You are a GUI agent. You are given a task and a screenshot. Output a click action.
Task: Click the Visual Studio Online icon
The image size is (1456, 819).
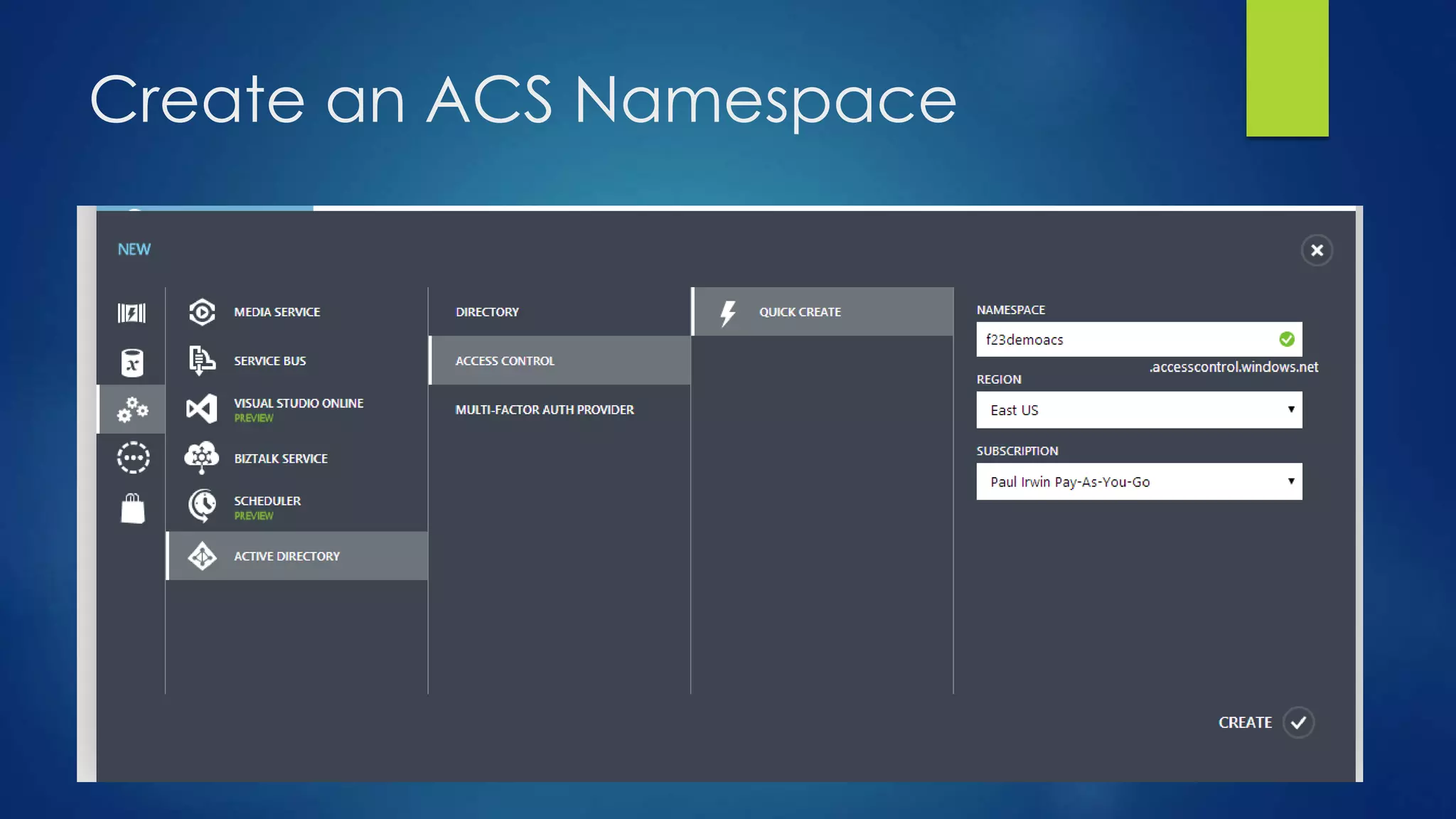click(202, 409)
